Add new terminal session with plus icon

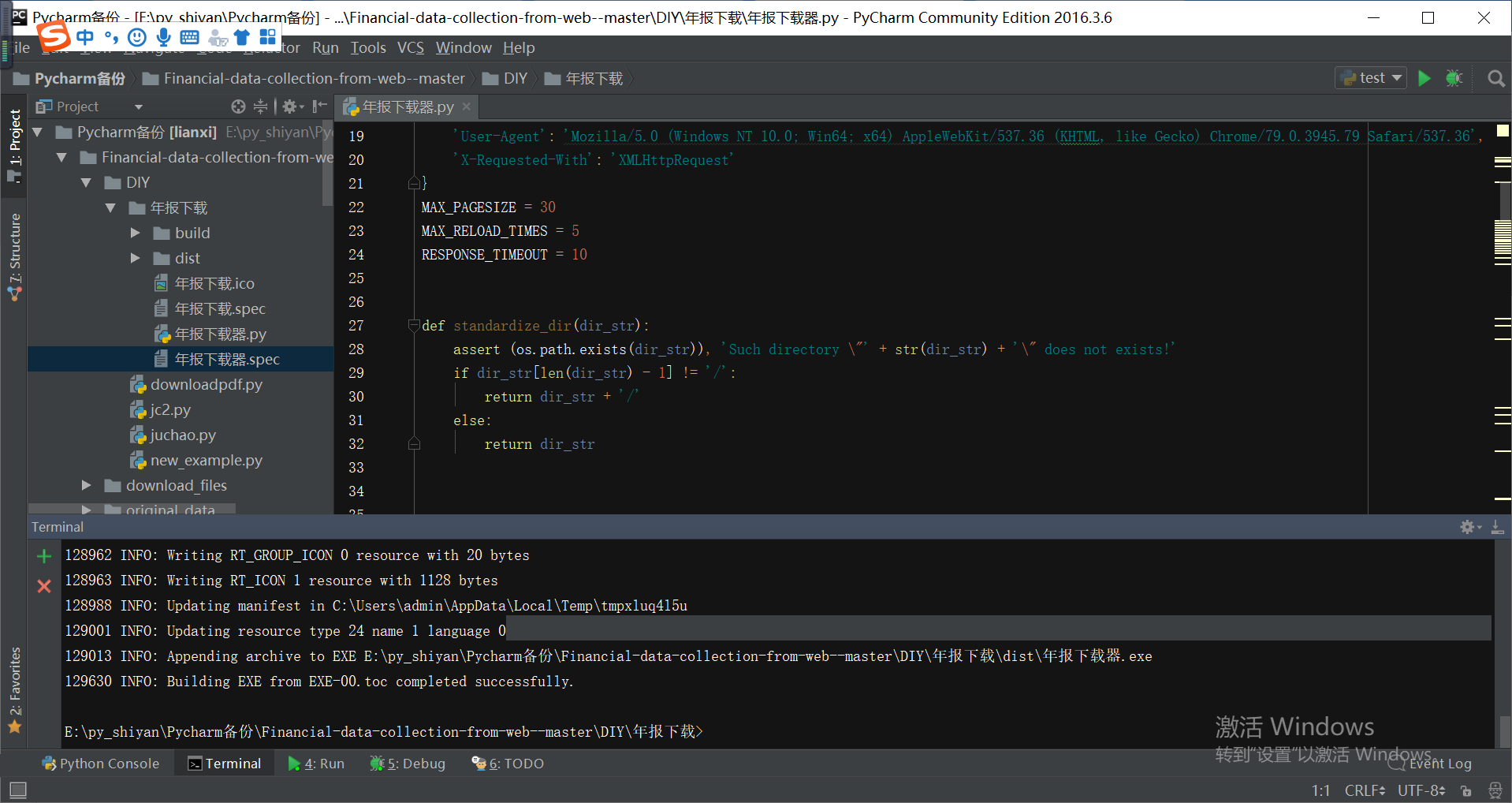(43, 555)
